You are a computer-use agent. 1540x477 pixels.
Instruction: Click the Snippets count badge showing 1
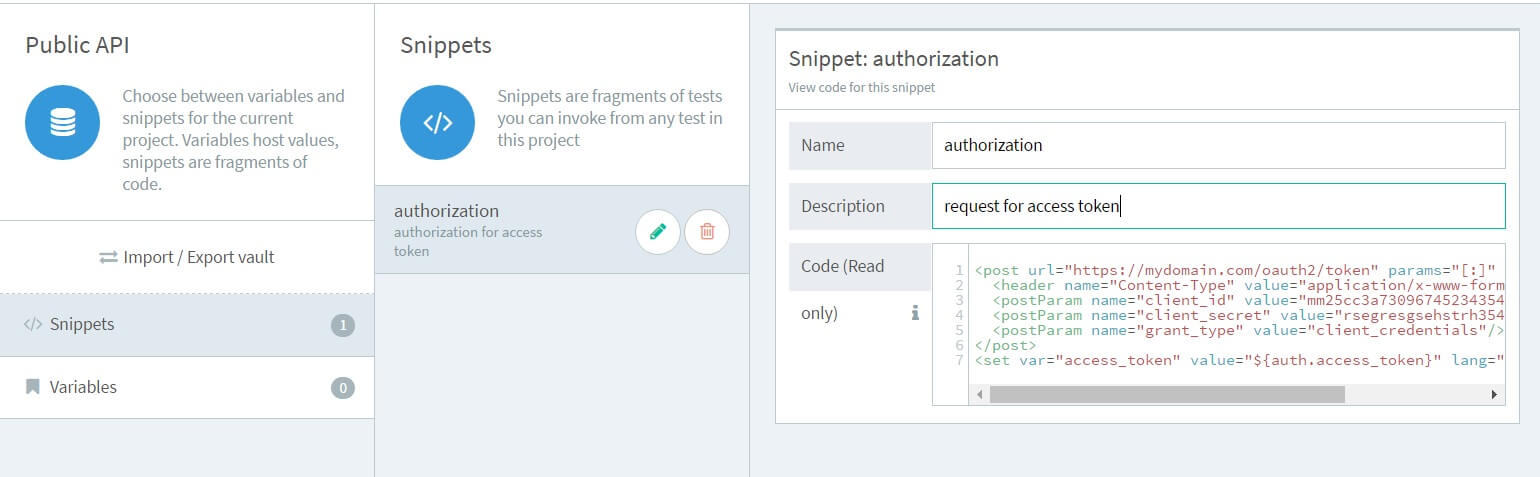tap(343, 325)
